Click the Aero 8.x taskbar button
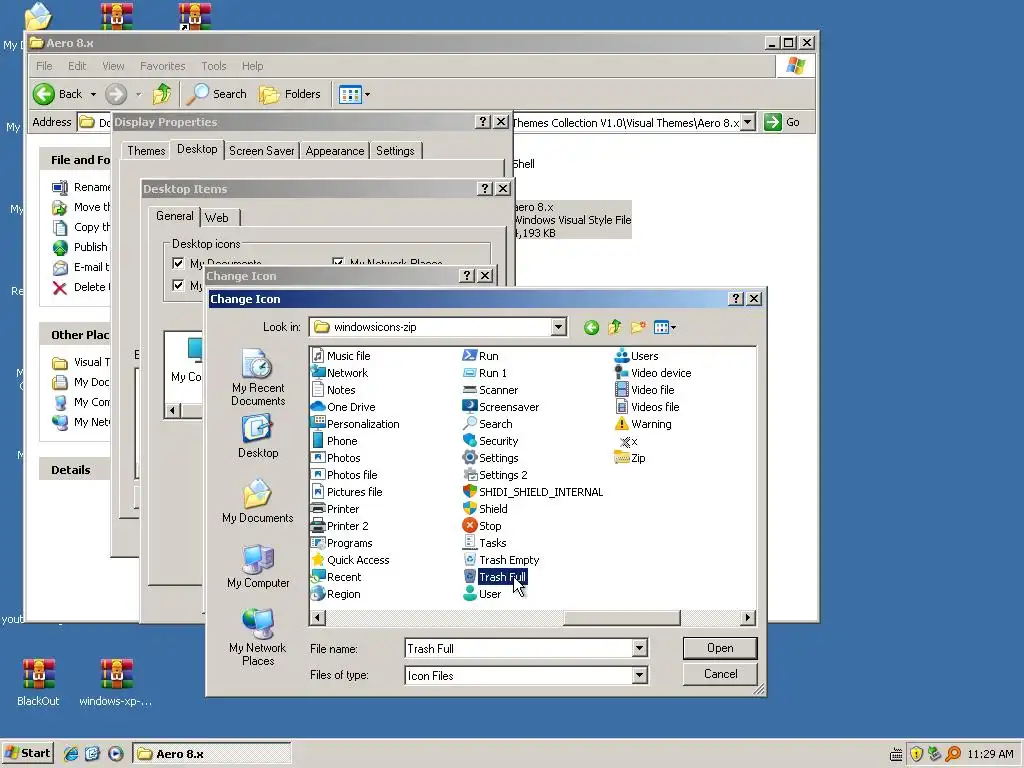Image resolution: width=1024 pixels, height=768 pixels. [x=212, y=754]
